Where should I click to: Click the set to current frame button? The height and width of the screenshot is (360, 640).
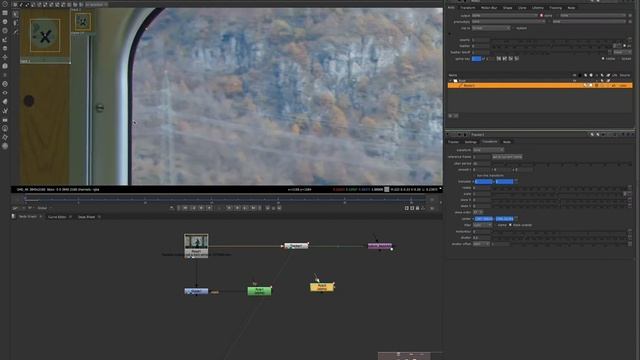(507, 157)
